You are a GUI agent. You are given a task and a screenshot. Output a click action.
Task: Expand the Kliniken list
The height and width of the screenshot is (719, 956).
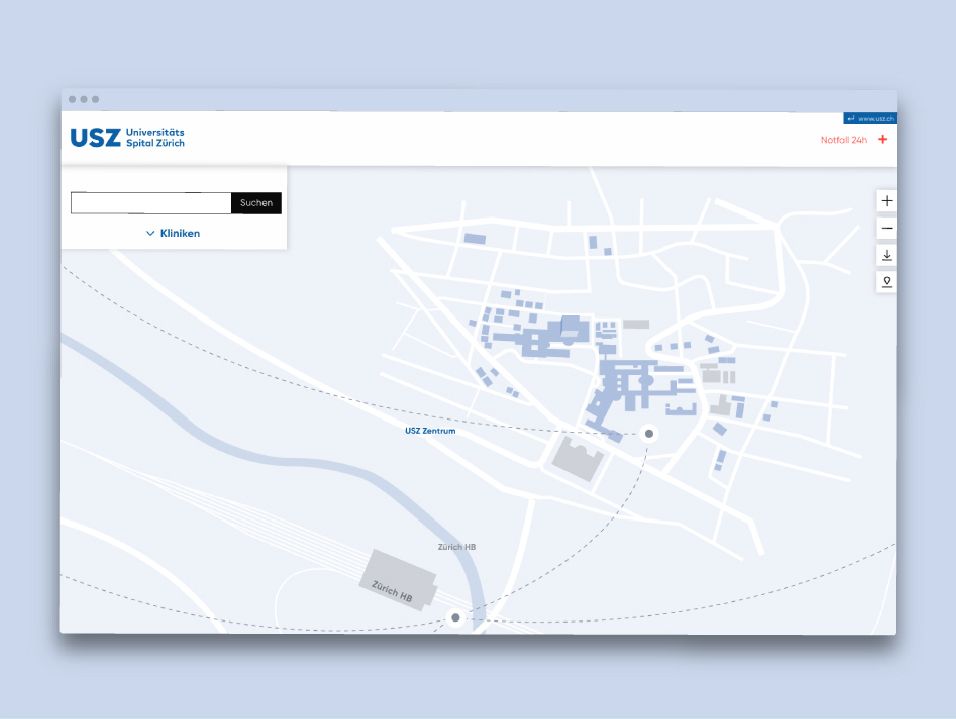point(179,234)
